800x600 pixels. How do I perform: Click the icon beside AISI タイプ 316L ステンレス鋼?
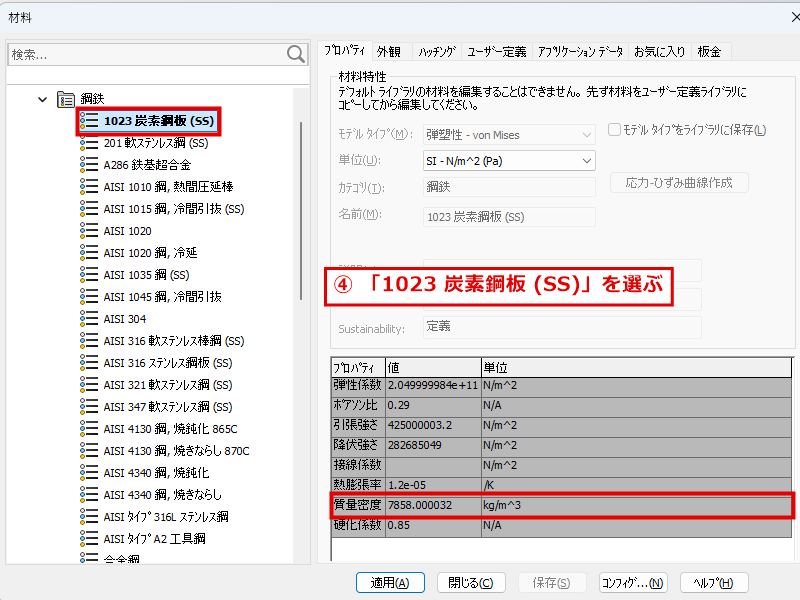tap(89, 517)
